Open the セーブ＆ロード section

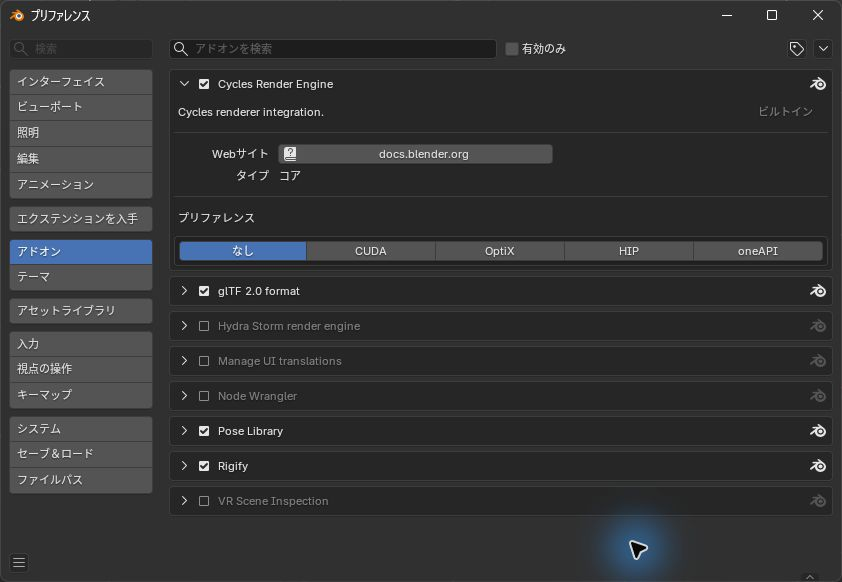pos(81,454)
